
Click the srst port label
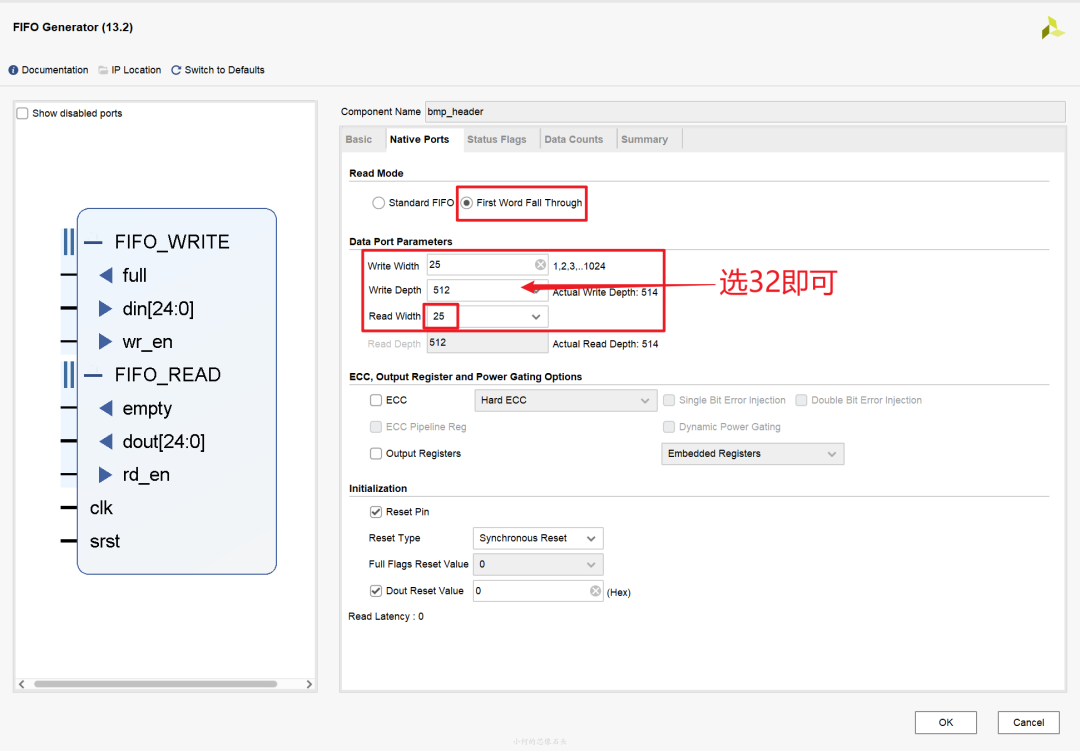pyautogui.click(x=105, y=542)
